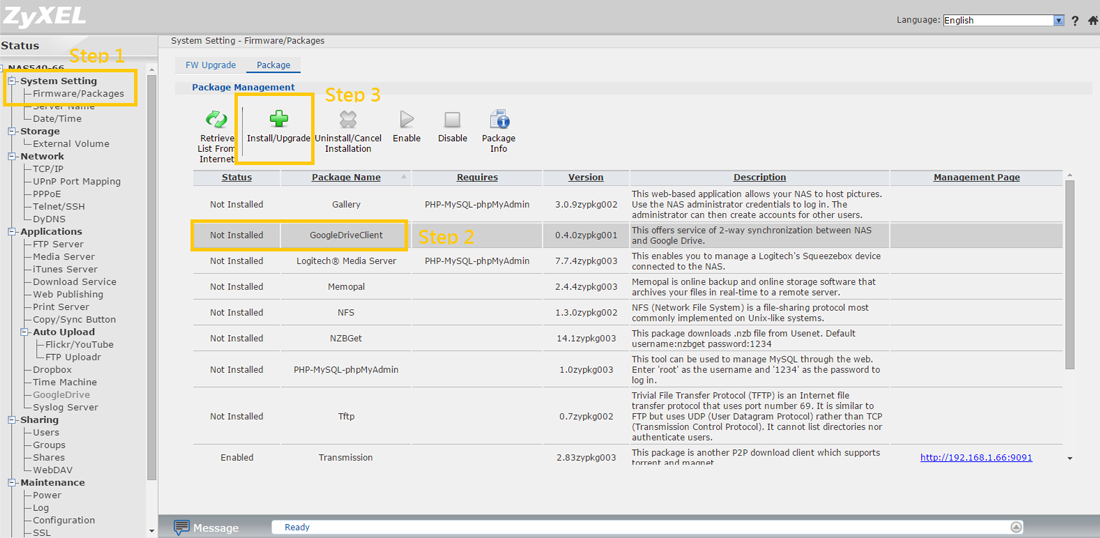Click the green plus Install/Upgrade icon

click(x=279, y=119)
